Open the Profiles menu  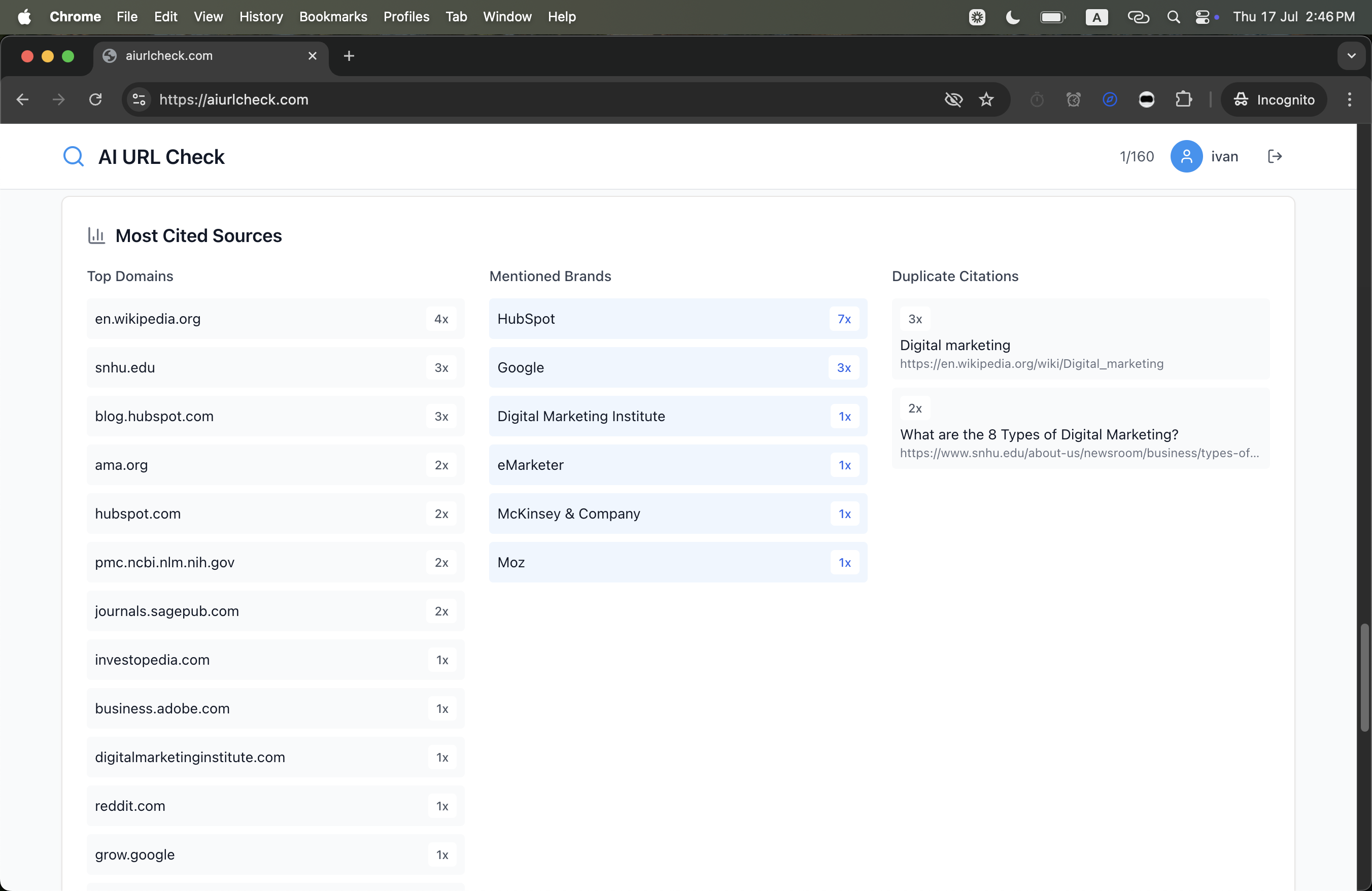pyautogui.click(x=406, y=17)
